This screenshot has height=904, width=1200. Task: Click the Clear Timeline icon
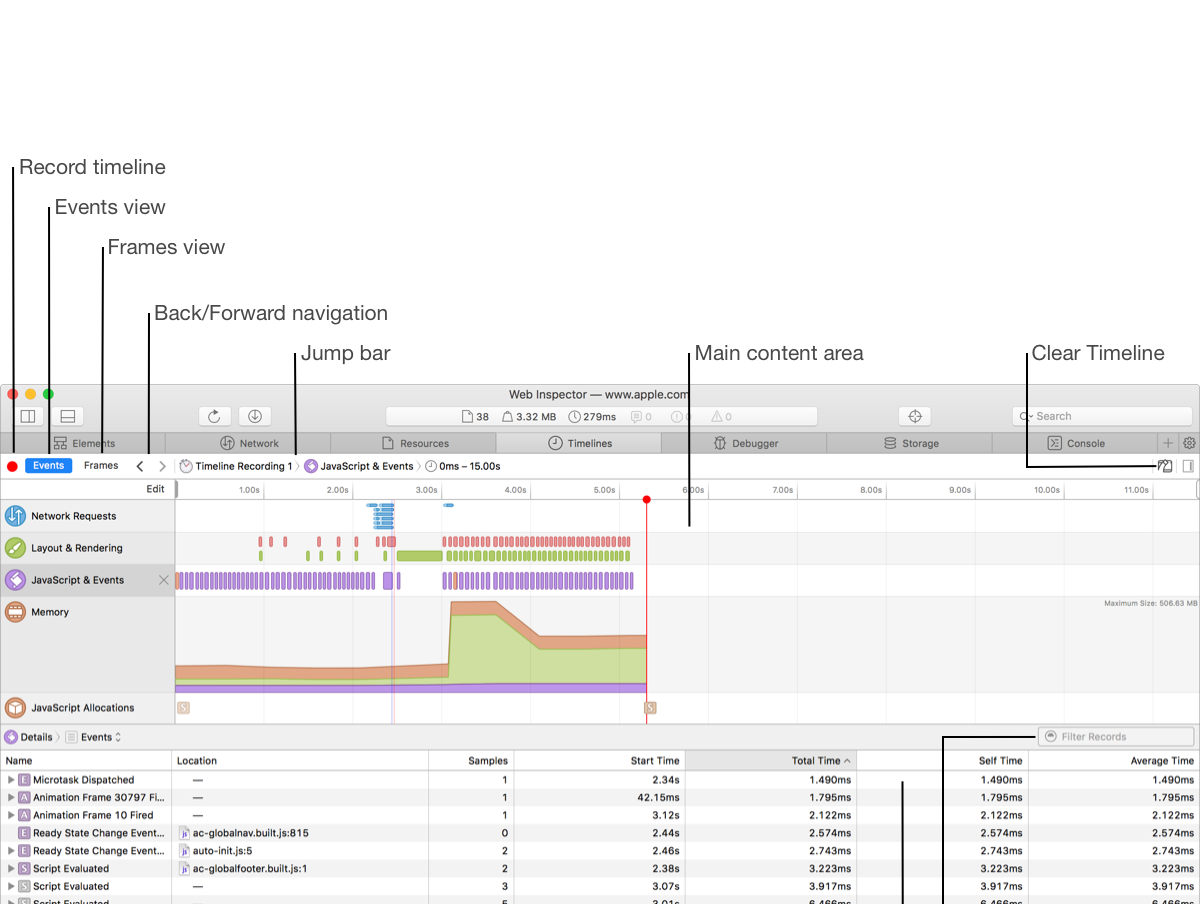1165,466
